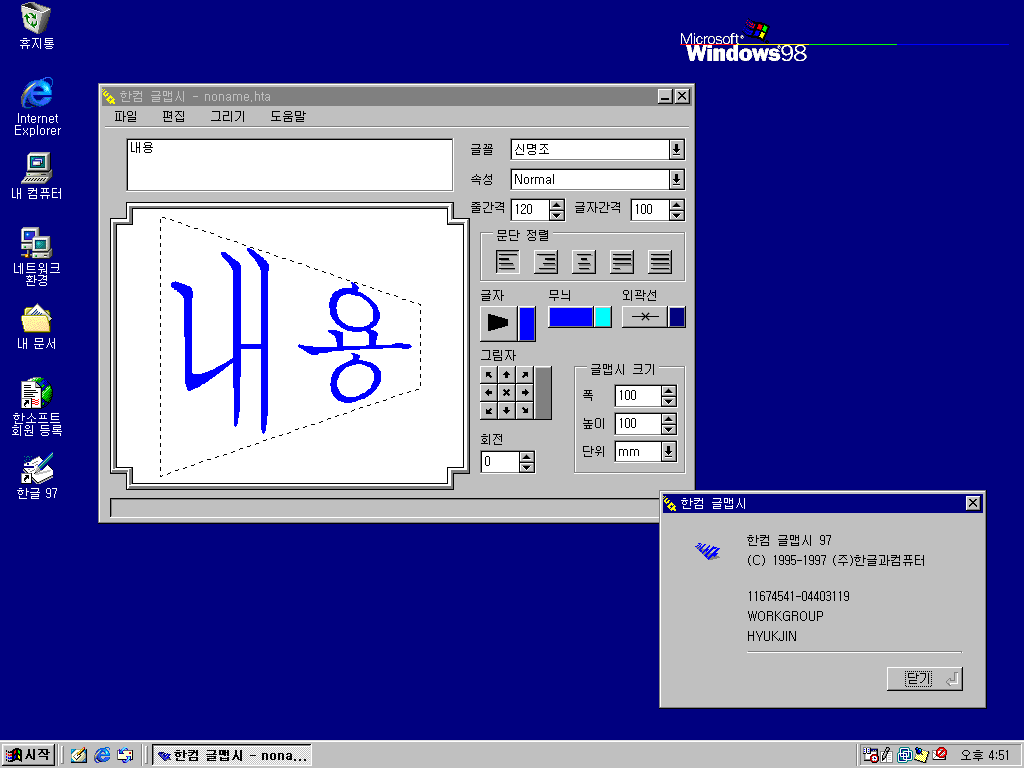The width and height of the screenshot is (1024, 768).
Task: Open the 시작 Start menu
Action: pyautogui.click(x=28, y=755)
